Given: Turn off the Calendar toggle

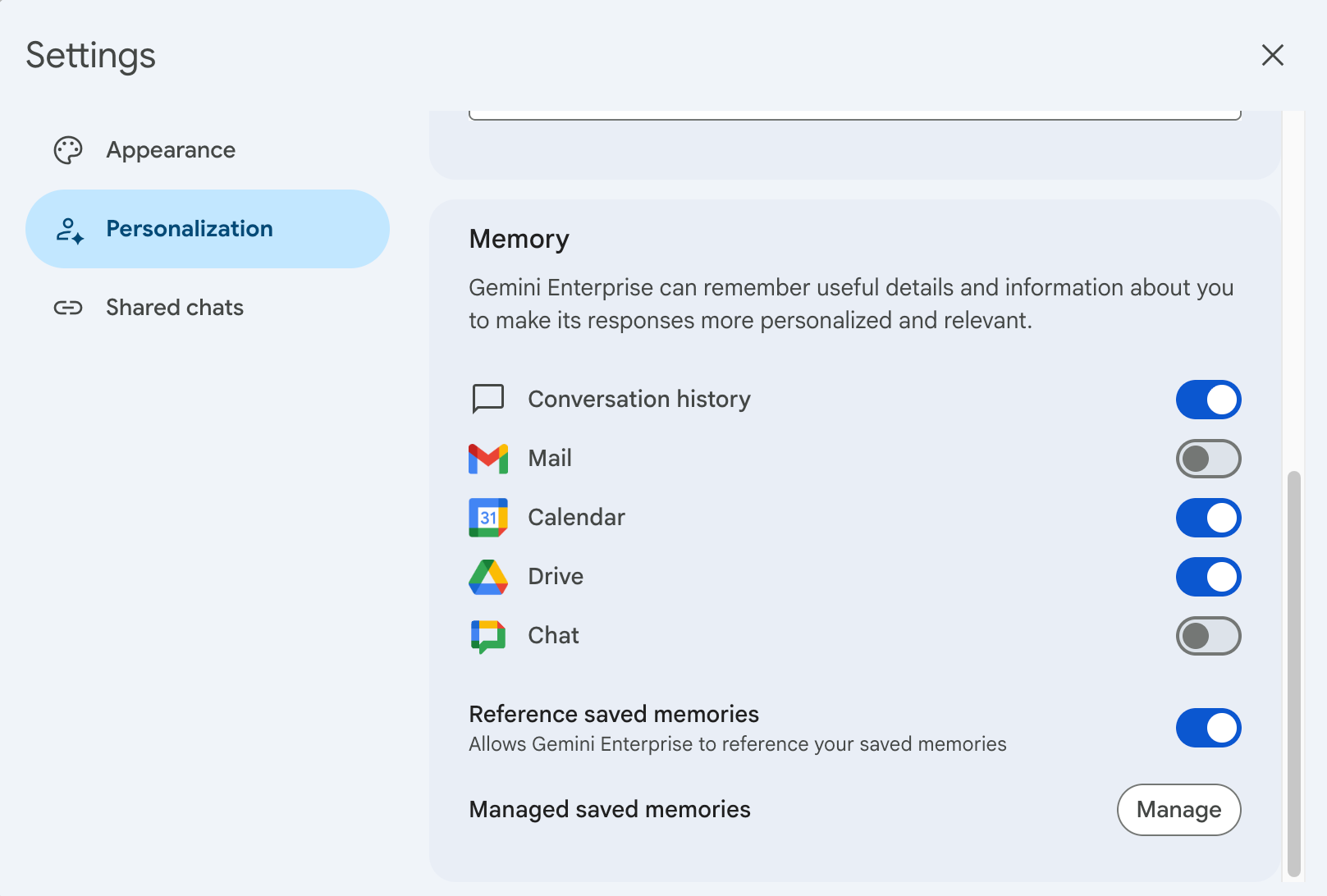Looking at the screenshot, I should (x=1208, y=518).
